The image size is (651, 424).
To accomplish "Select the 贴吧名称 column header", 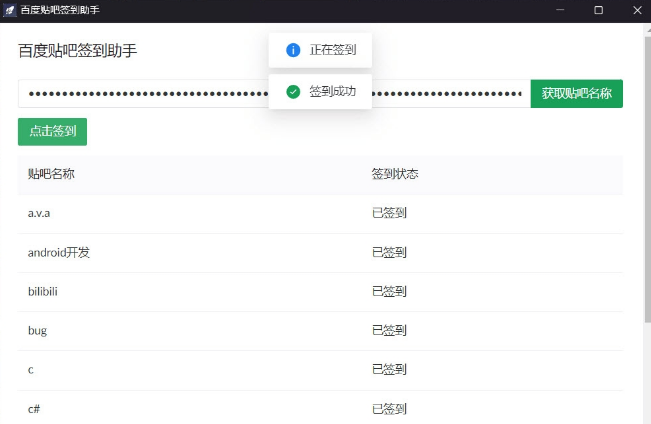I will 51,174.
